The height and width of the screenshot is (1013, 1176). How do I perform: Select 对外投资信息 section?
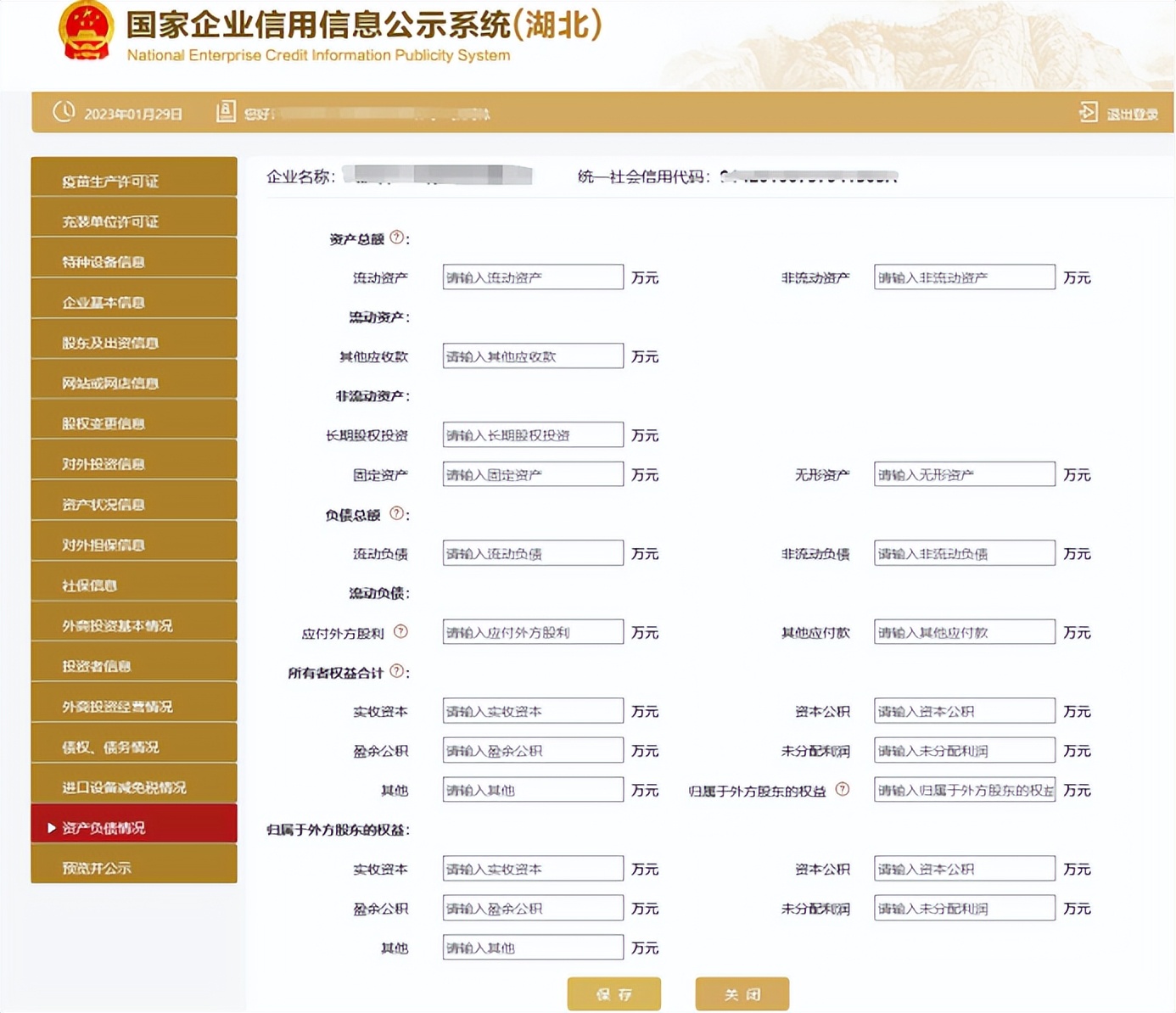coord(133,463)
